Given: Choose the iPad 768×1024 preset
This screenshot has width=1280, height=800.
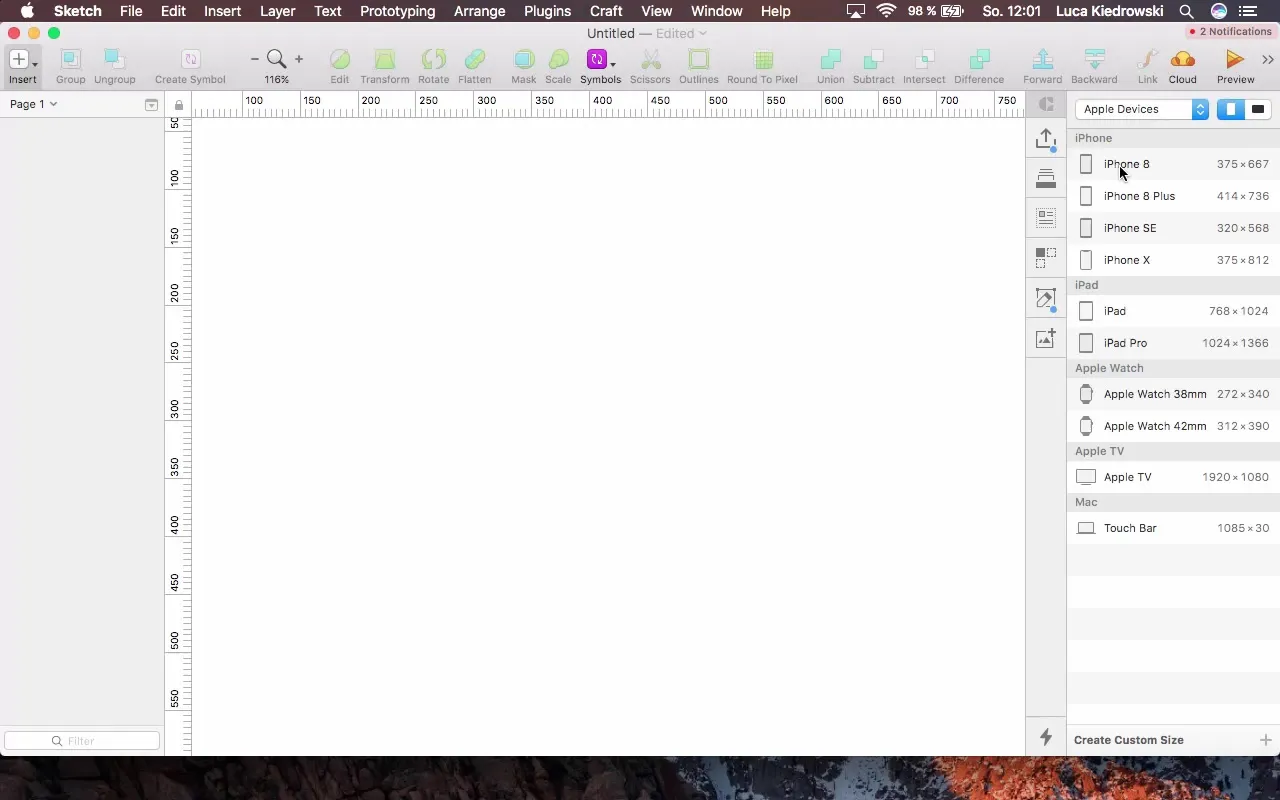Looking at the screenshot, I should tap(1173, 311).
